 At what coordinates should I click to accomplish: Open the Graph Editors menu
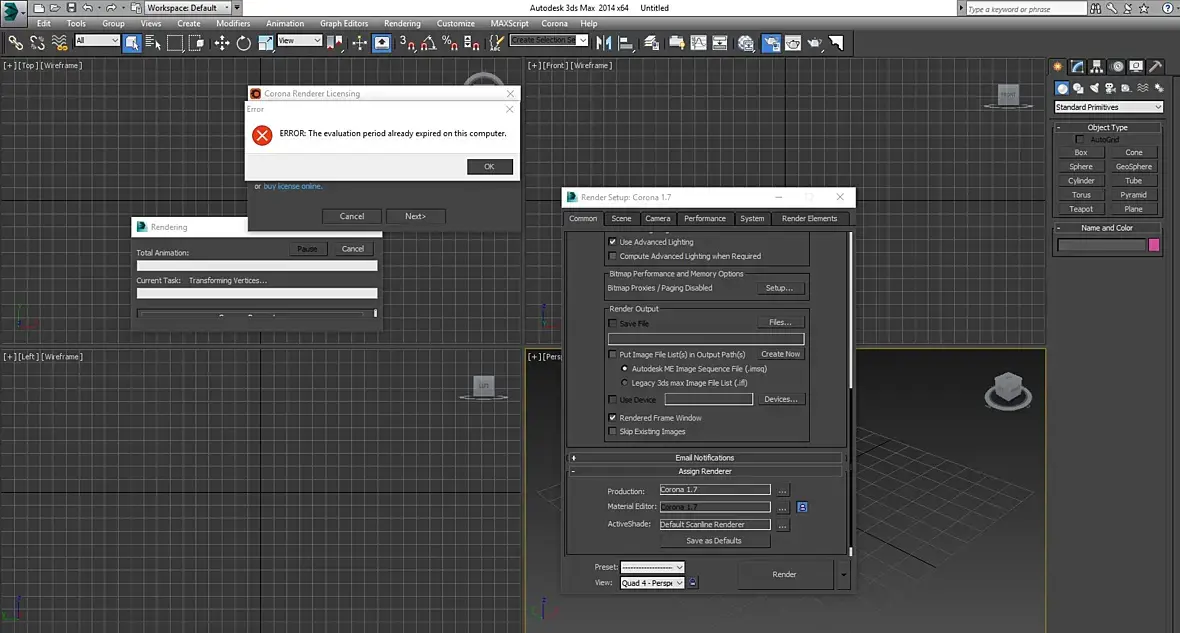(344, 23)
